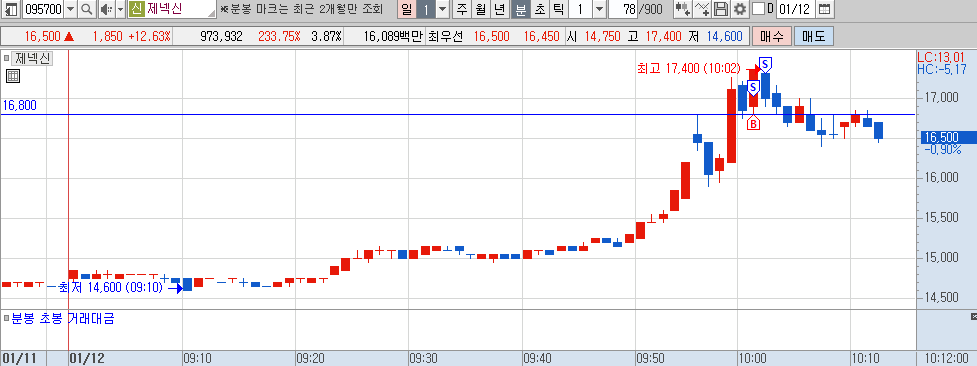Select the 틱 tick period tab
The width and height of the screenshot is (977, 366).
558,9
